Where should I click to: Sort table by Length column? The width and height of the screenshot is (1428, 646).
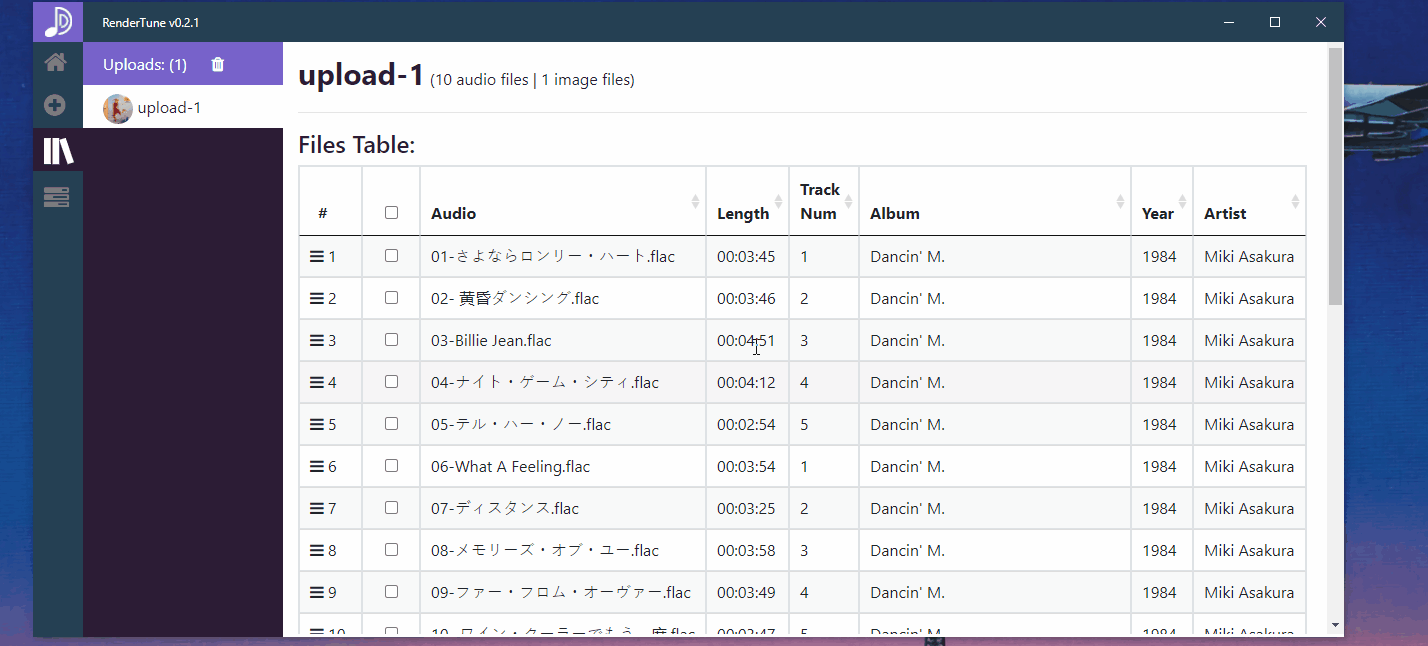click(747, 201)
